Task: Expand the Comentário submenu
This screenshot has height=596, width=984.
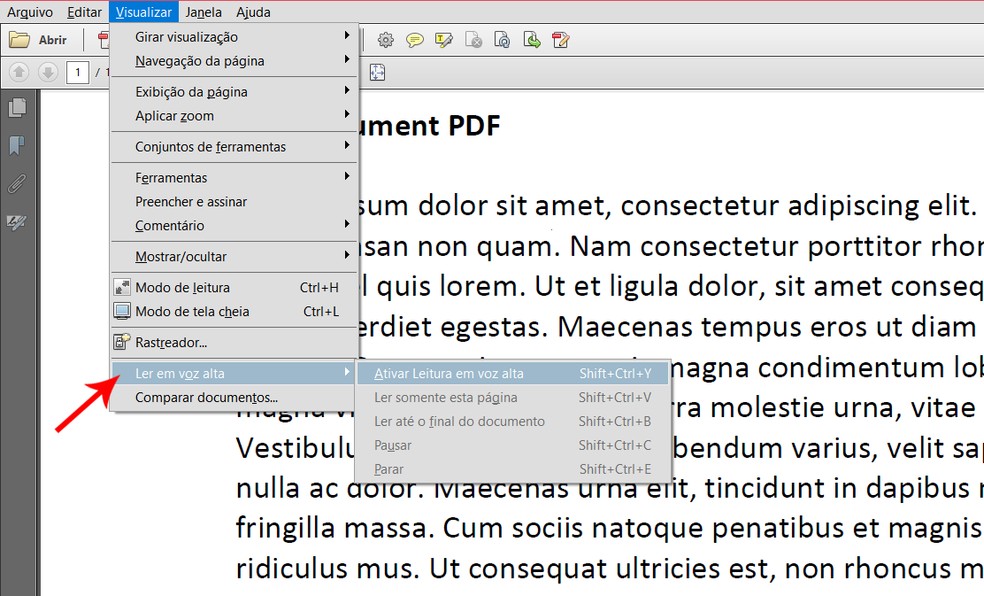Action: point(234,225)
